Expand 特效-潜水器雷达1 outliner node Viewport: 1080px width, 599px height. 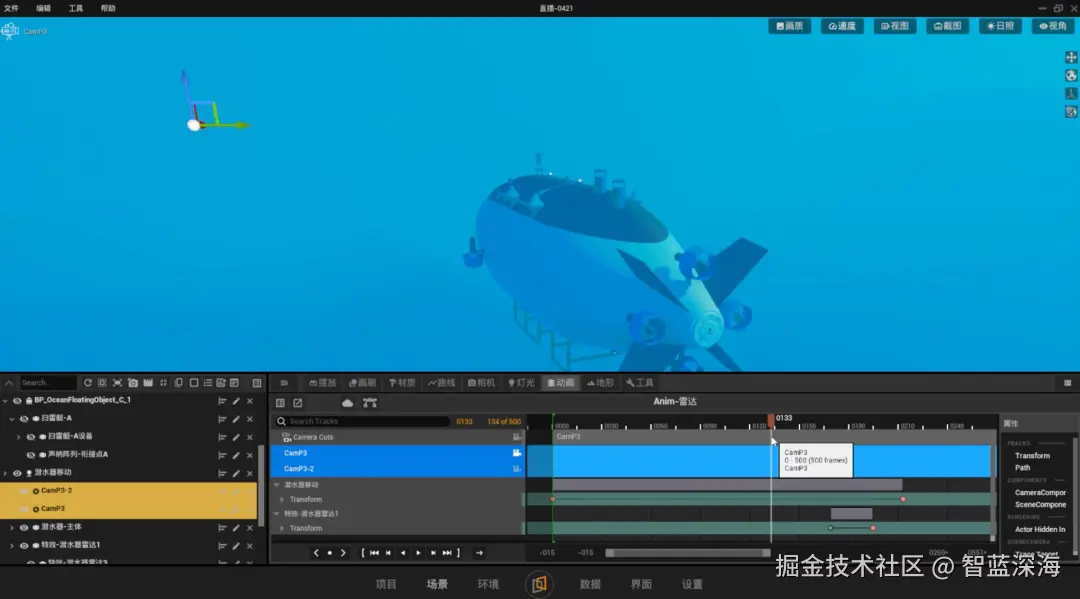12,545
